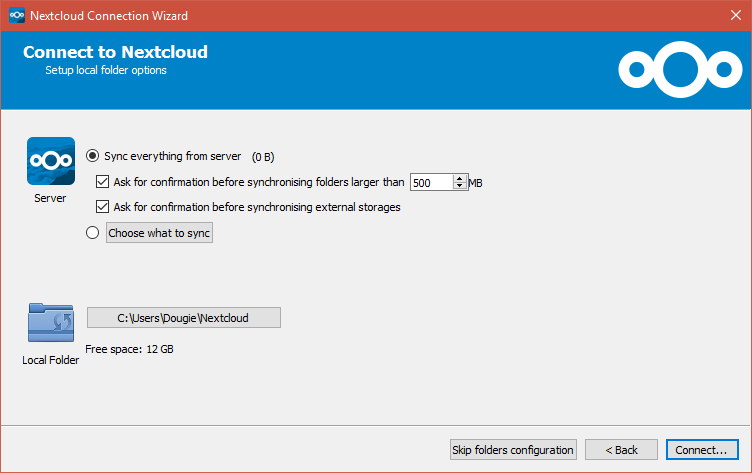Click the Nextcloud Server icon
This screenshot has width=752, height=473.
click(x=51, y=161)
